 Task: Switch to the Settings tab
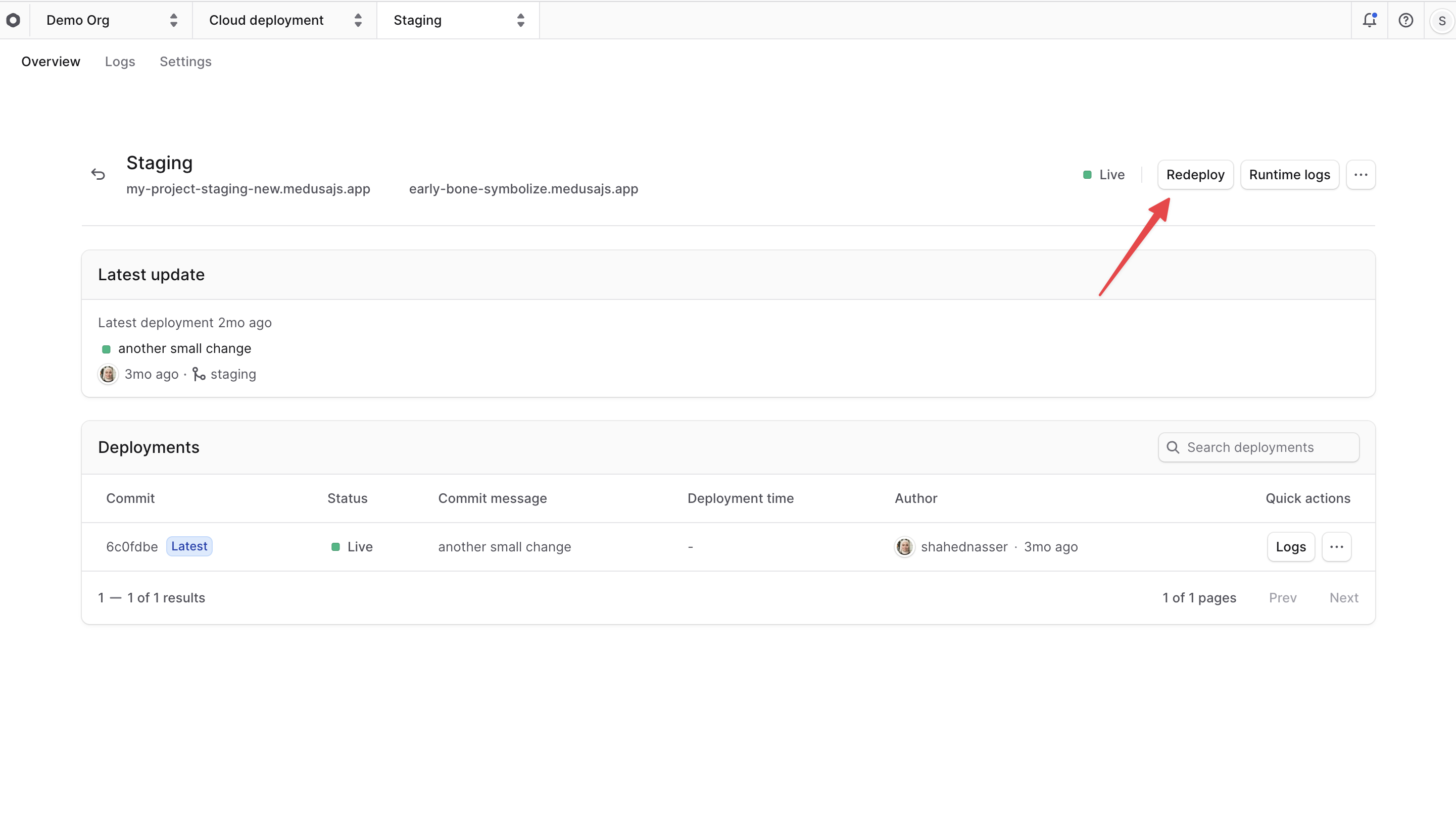(x=185, y=62)
